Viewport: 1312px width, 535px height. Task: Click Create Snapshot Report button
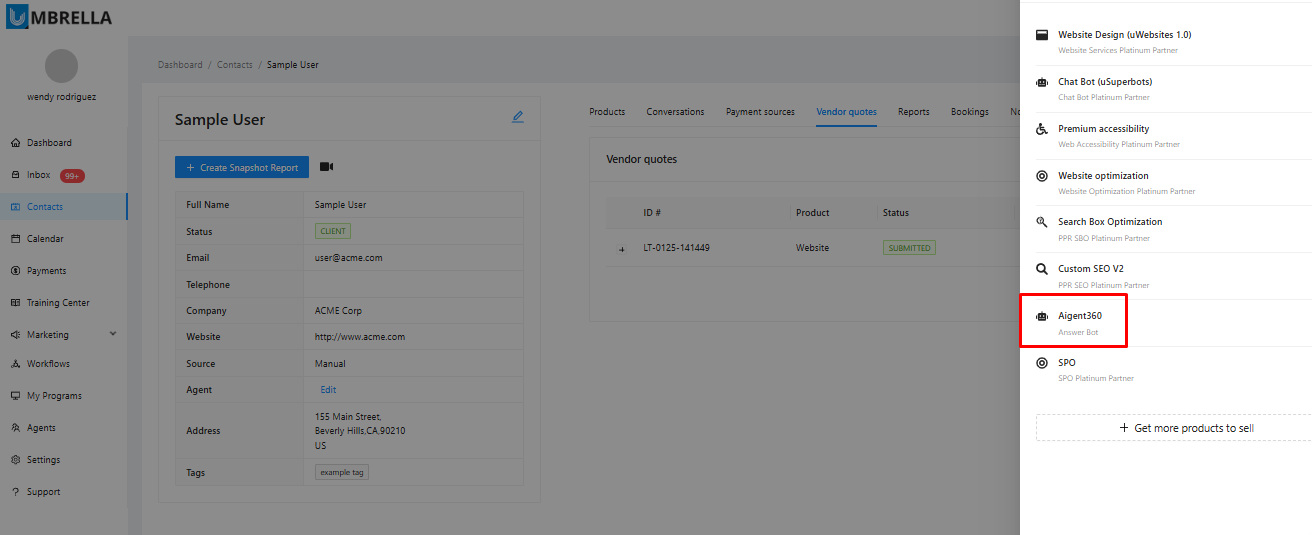pyautogui.click(x=241, y=167)
